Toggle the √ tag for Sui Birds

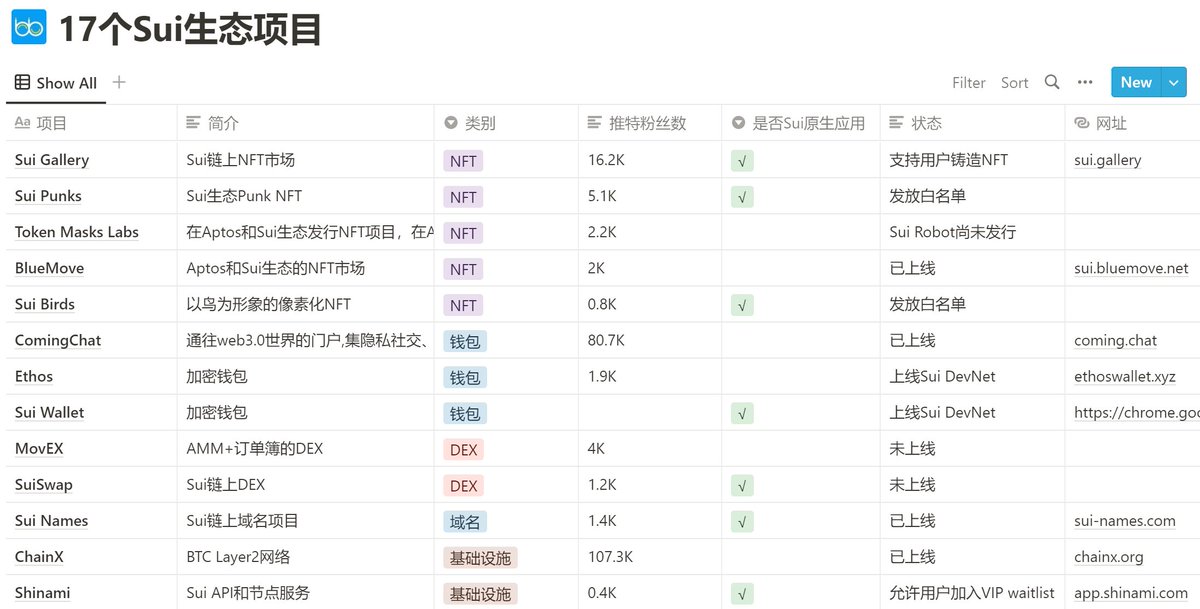click(742, 305)
